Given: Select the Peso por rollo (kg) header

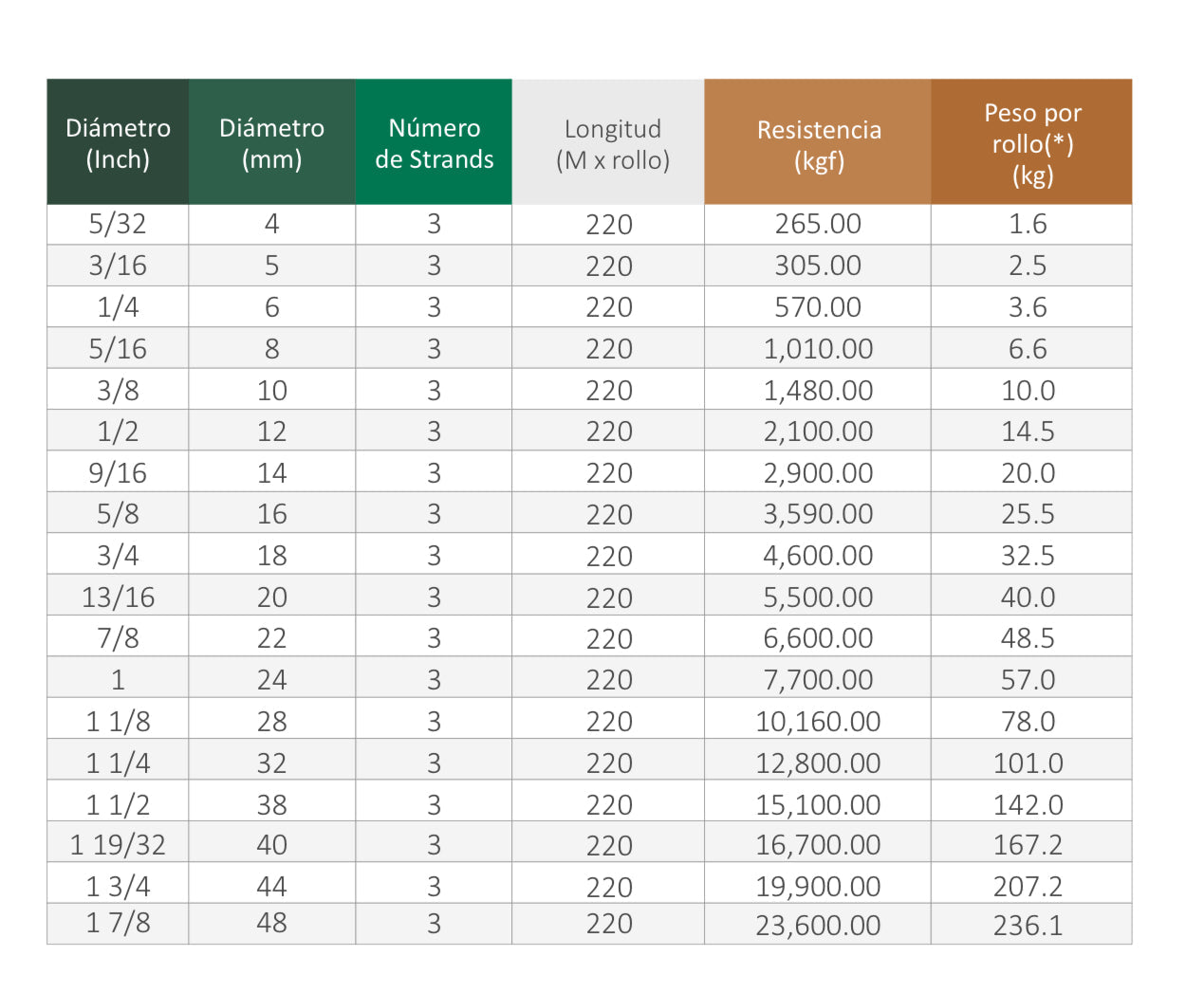Looking at the screenshot, I should [x=1031, y=143].
